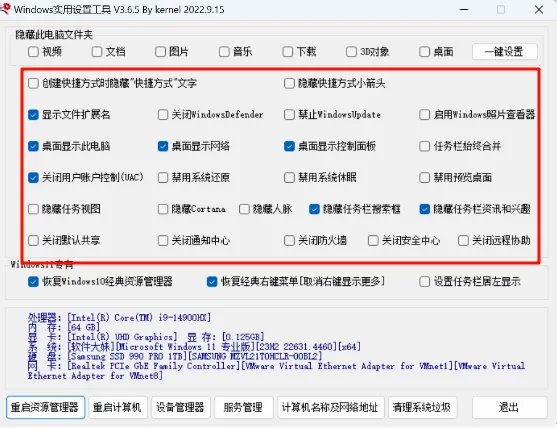This screenshot has width=557, height=428.
Task: Tick 禁用系统休眠 checkbox
Action: pyautogui.click(x=289, y=177)
